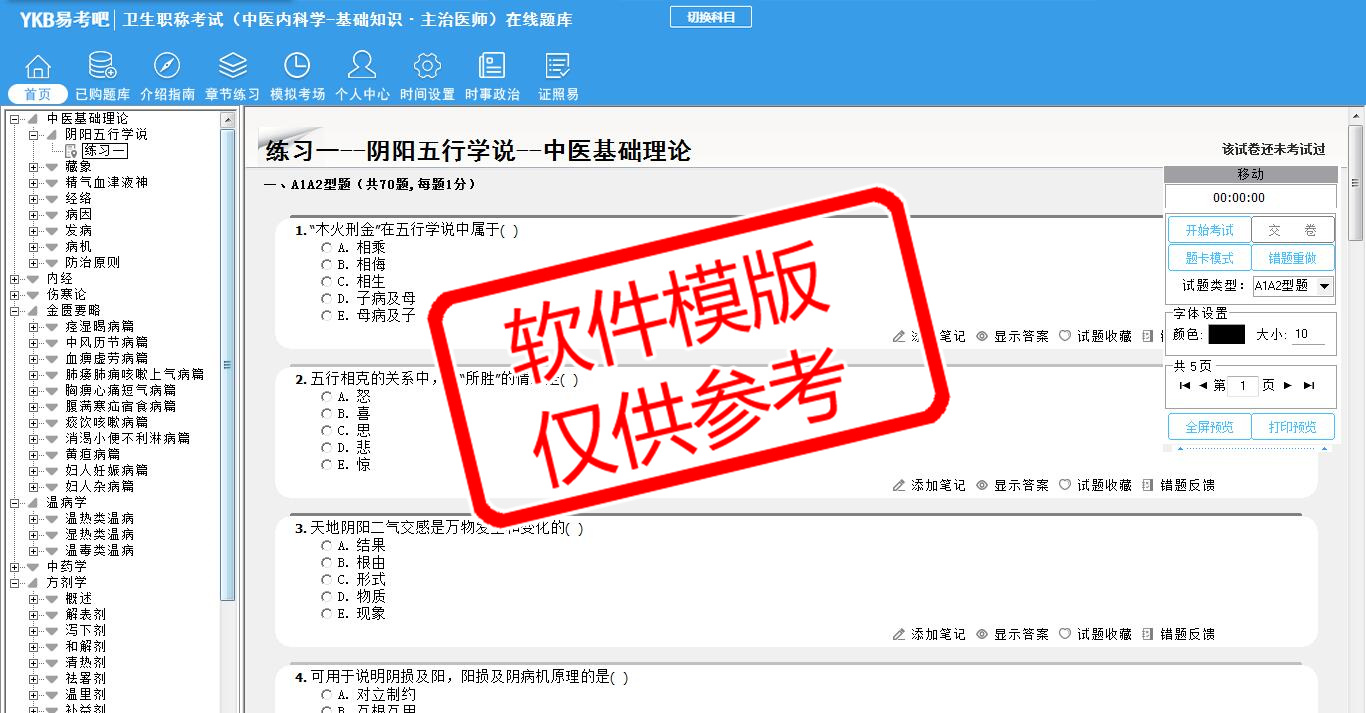The width and height of the screenshot is (1366, 713).
Task: Choose option B 根由 for question 3
Action: pos(327,563)
